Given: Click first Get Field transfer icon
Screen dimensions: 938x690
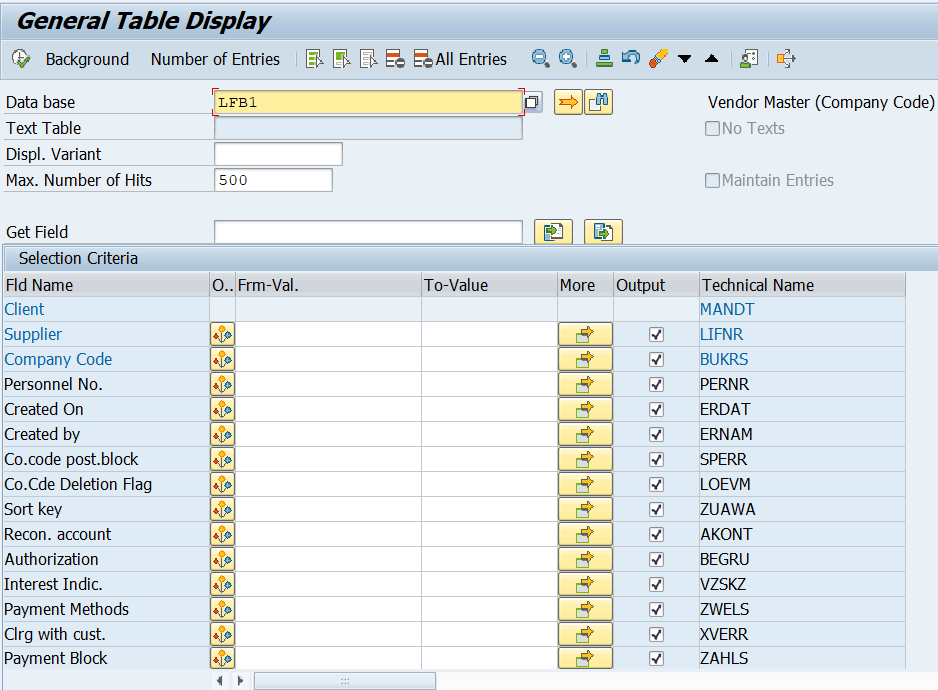Looking at the screenshot, I should pyautogui.click(x=553, y=232).
